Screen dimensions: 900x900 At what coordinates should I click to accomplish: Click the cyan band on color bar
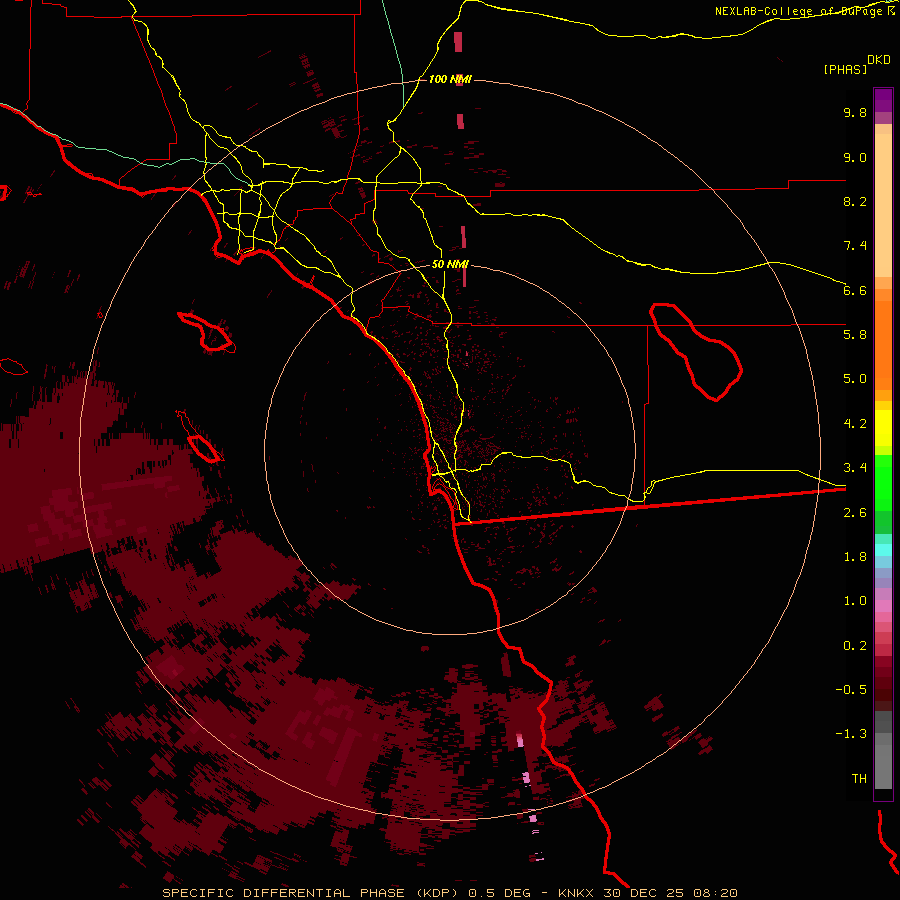pos(883,550)
